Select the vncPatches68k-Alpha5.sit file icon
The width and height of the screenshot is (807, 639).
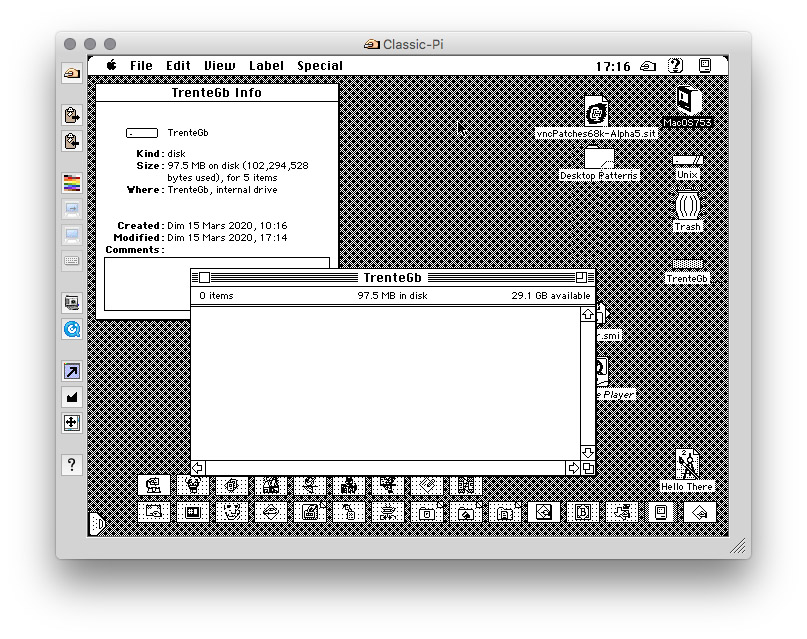[x=596, y=111]
